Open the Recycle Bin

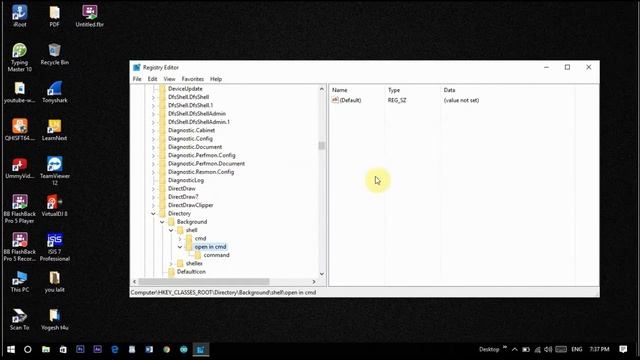tap(54, 54)
